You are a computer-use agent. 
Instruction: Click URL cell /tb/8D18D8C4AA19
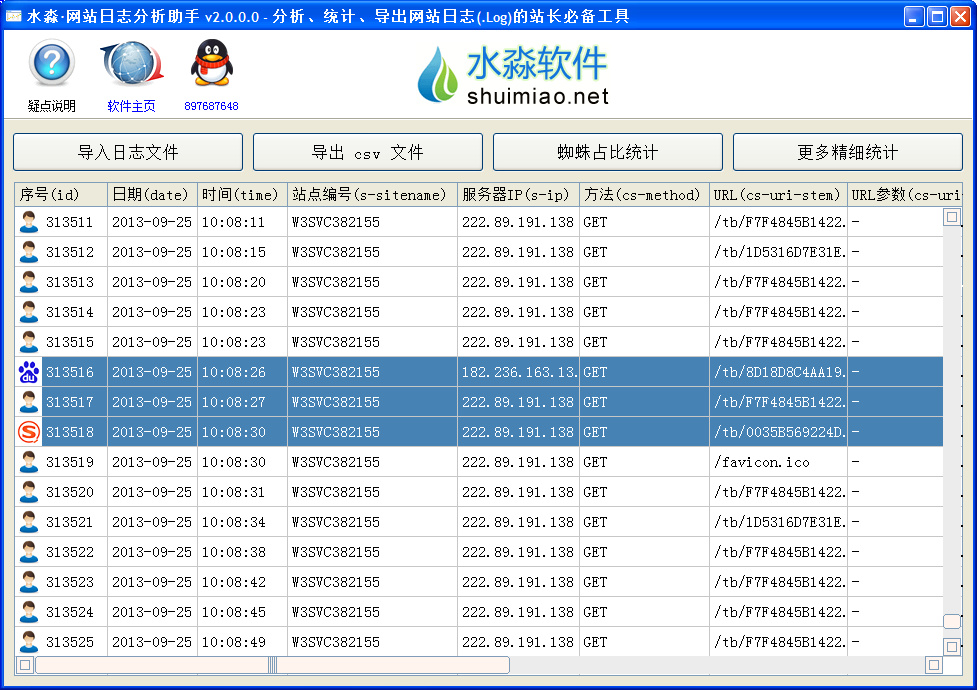(x=779, y=372)
